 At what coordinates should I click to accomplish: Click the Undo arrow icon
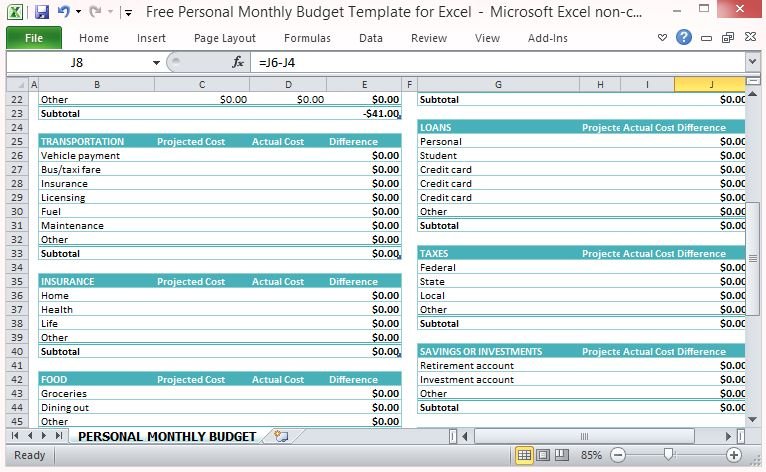[64, 11]
